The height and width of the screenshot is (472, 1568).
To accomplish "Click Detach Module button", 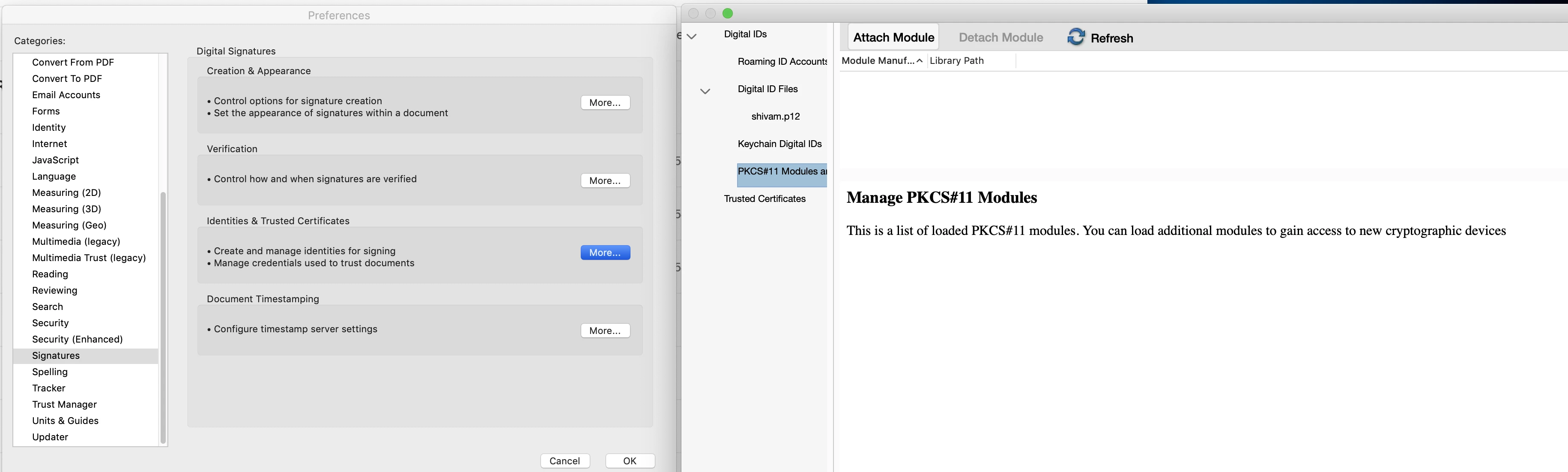I will point(1000,37).
